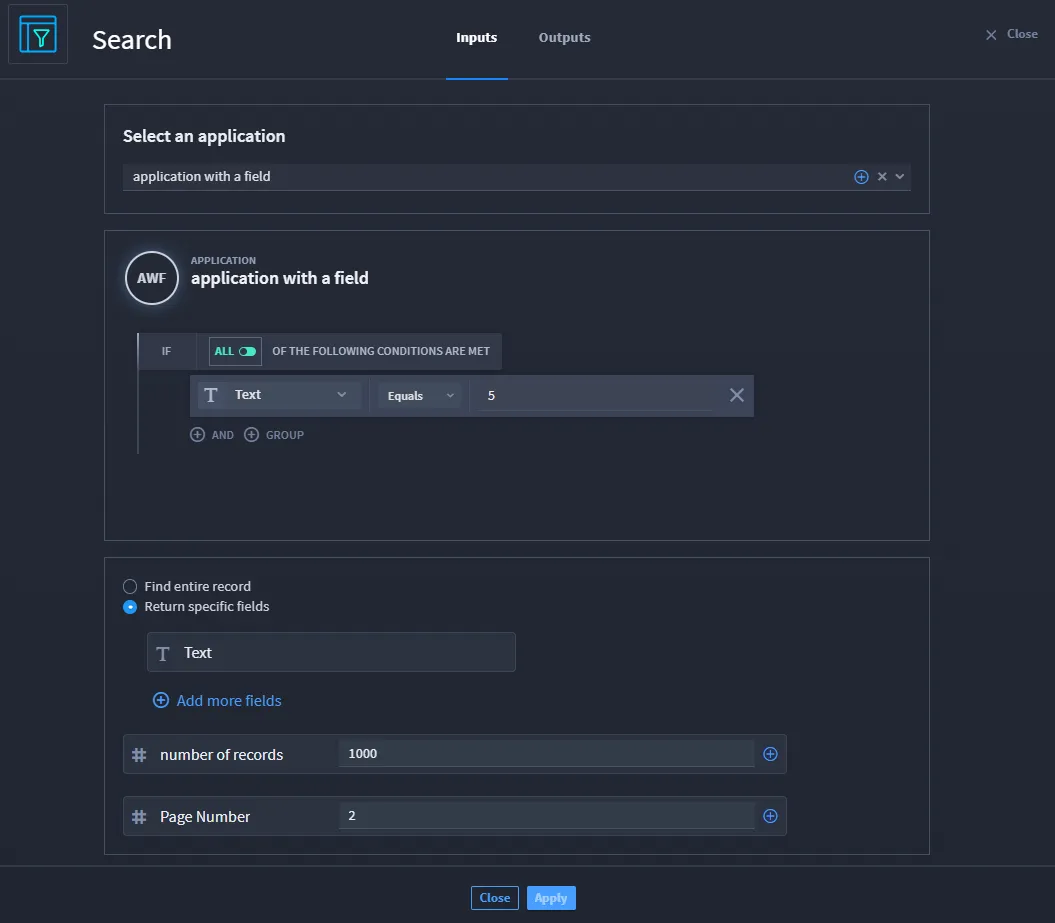Viewport: 1055px width, 923px height.
Task: Select the Find entire record option
Action: 130,587
